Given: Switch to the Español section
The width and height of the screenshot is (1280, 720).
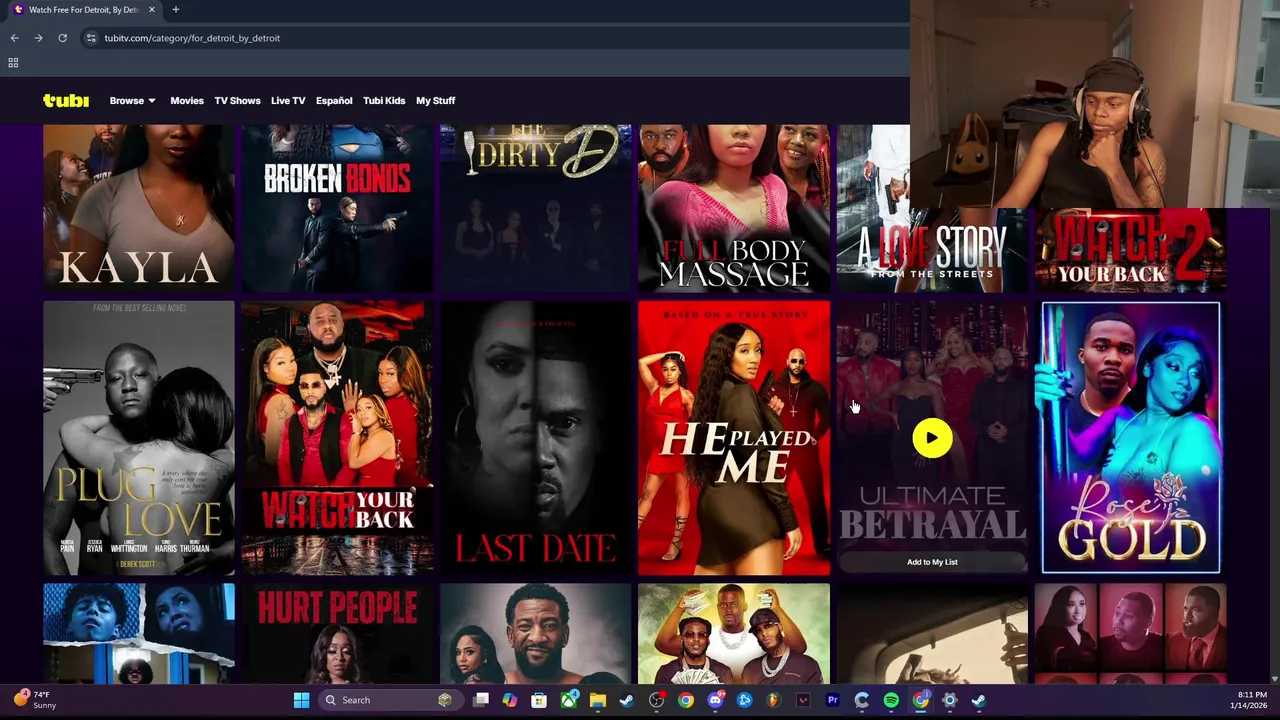Looking at the screenshot, I should click(x=334, y=100).
